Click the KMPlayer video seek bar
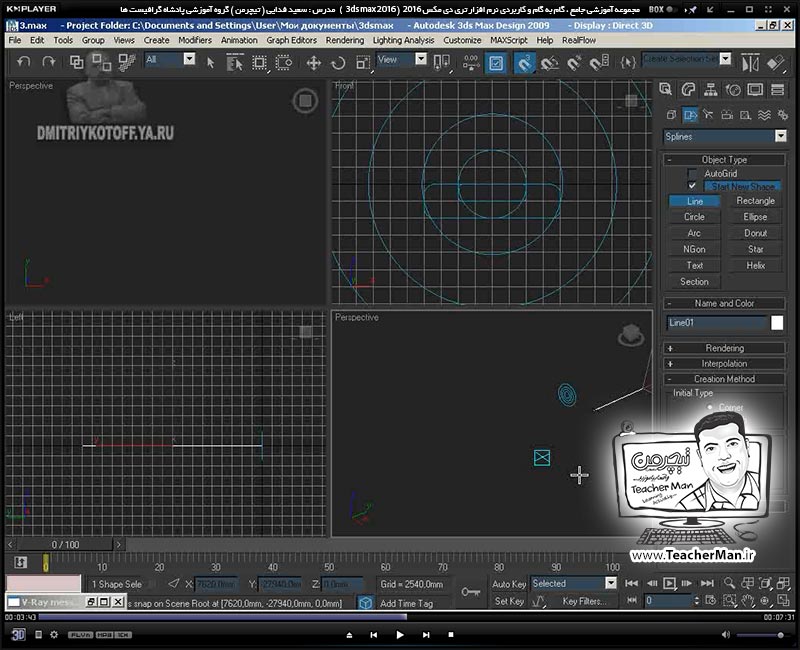Image resolution: width=800 pixels, height=650 pixels. (401, 617)
